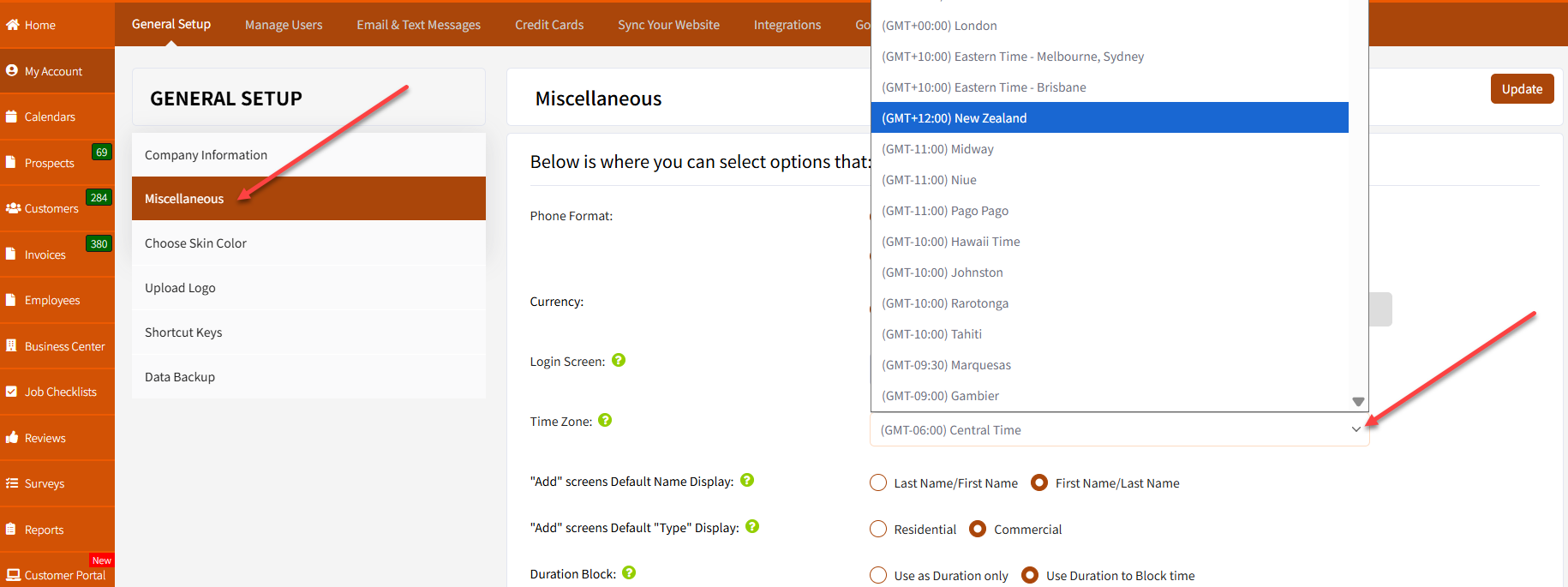Screen dimensions: 1568x587
Task: Click scroll-down arrow in time zone list
Action: (1358, 402)
